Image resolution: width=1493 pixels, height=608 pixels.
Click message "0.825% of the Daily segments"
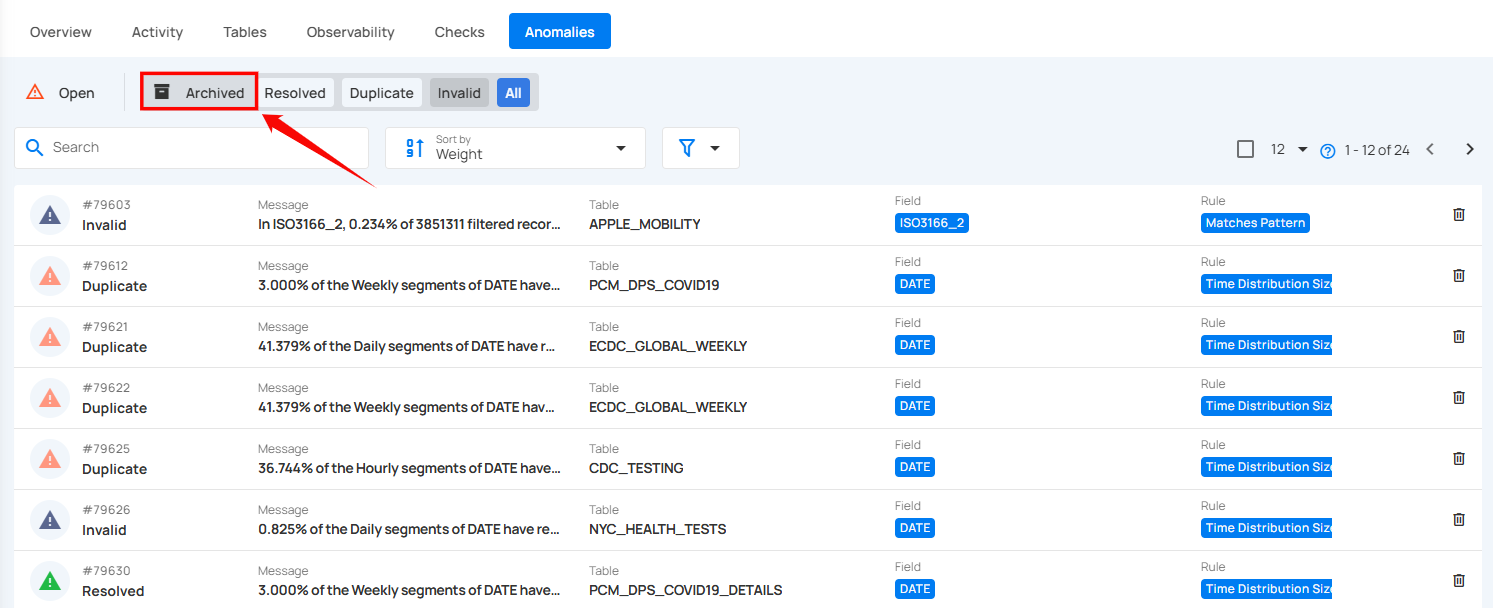(409, 529)
